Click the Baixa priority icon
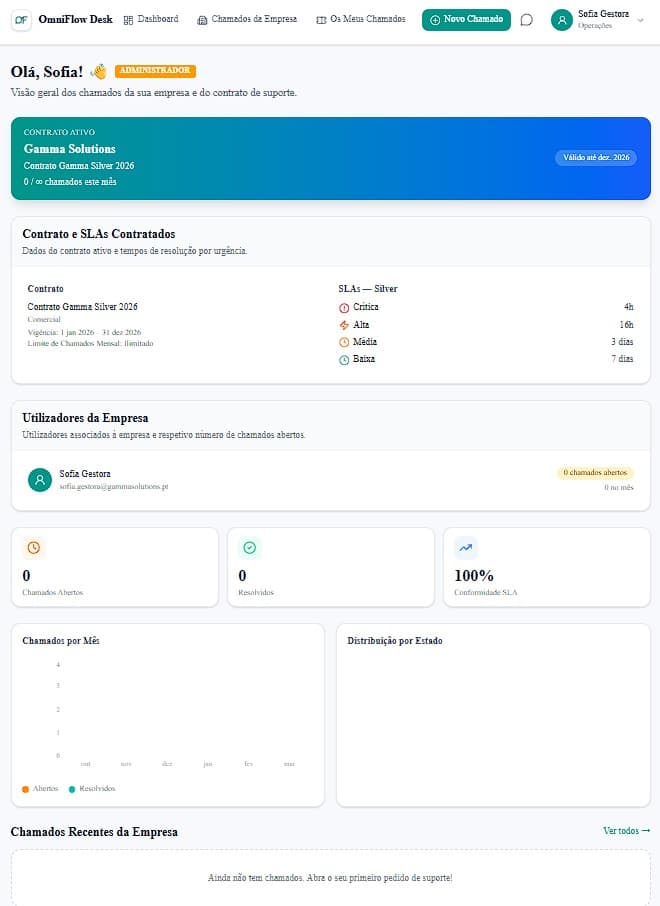The width and height of the screenshot is (660, 906). coord(346,358)
